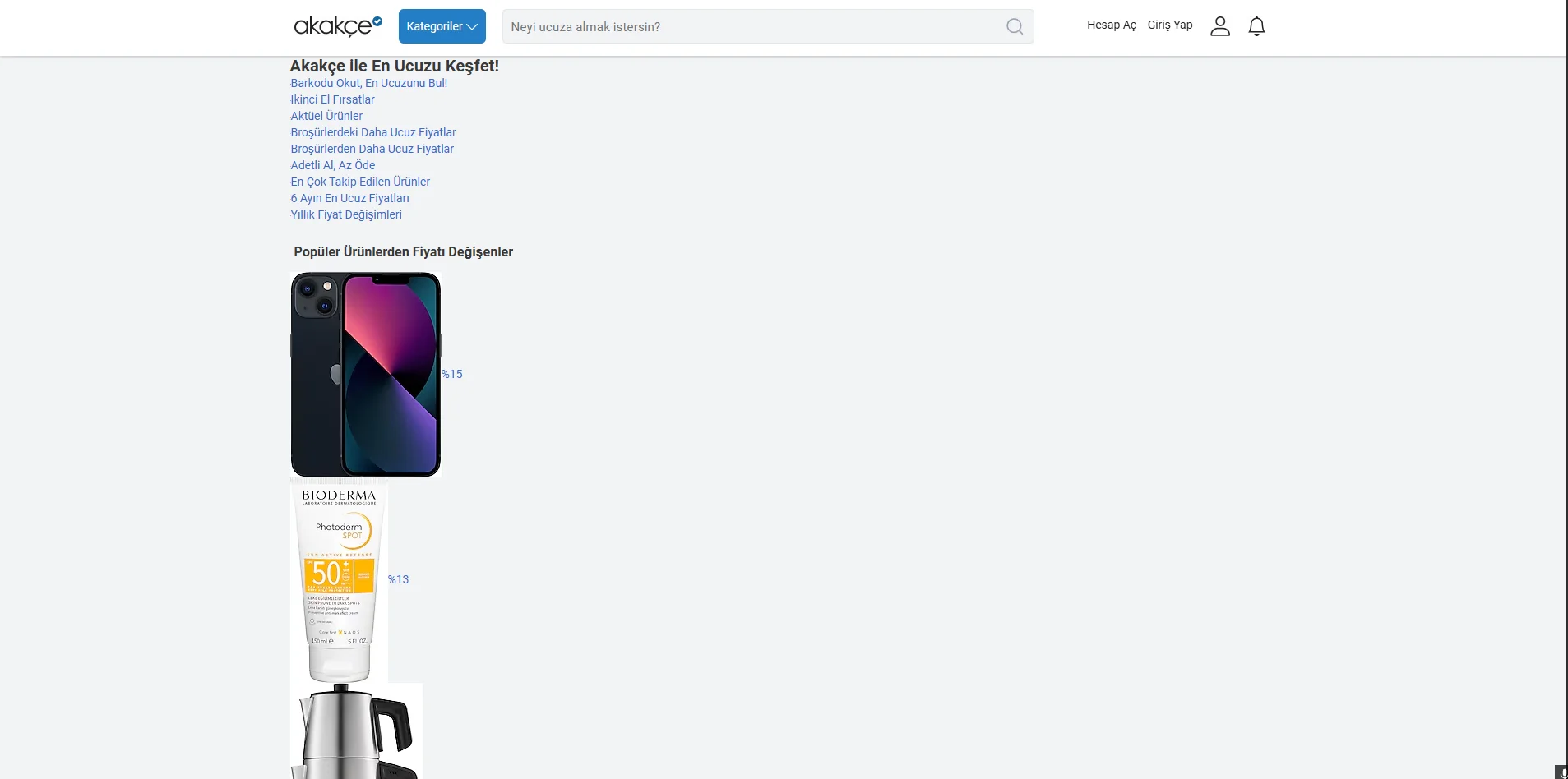This screenshot has height=779, width=1568.
Task: Click the Akakçe logo
Action: (x=338, y=26)
